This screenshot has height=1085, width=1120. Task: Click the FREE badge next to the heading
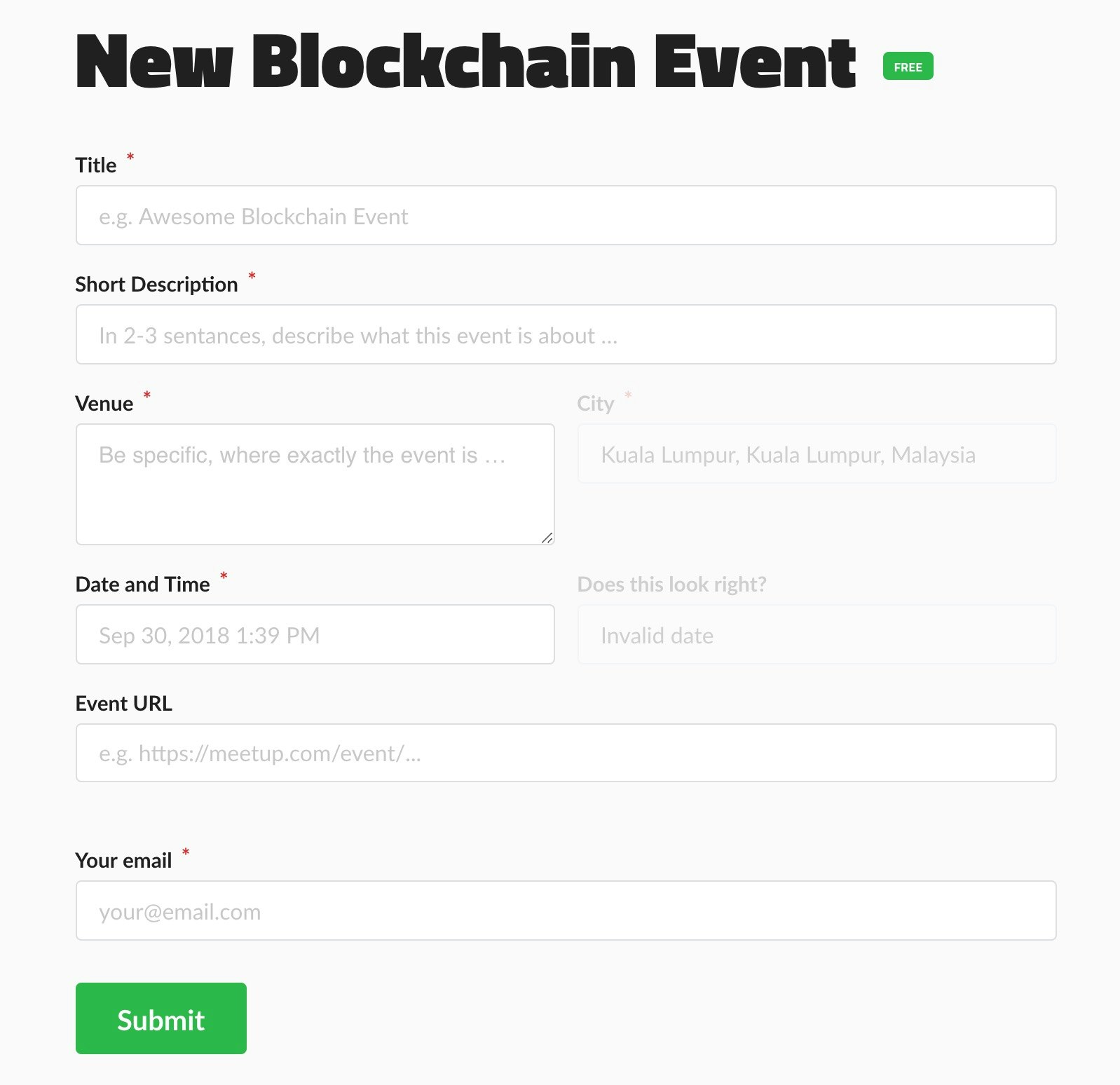[x=907, y=67]
